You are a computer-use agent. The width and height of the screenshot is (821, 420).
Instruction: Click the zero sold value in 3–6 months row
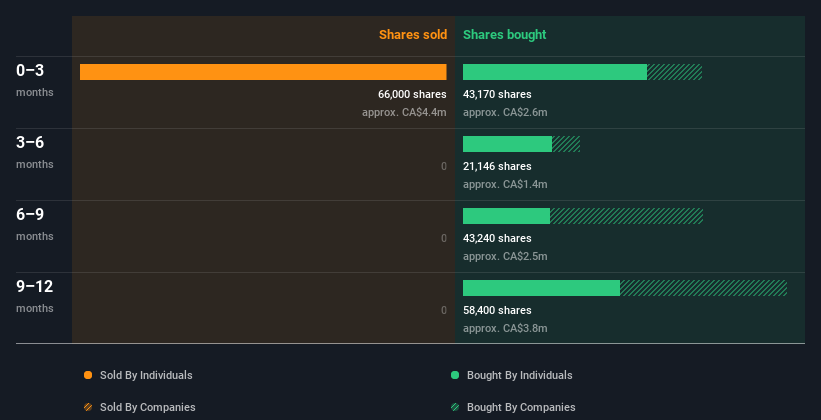tap(444, 167)
